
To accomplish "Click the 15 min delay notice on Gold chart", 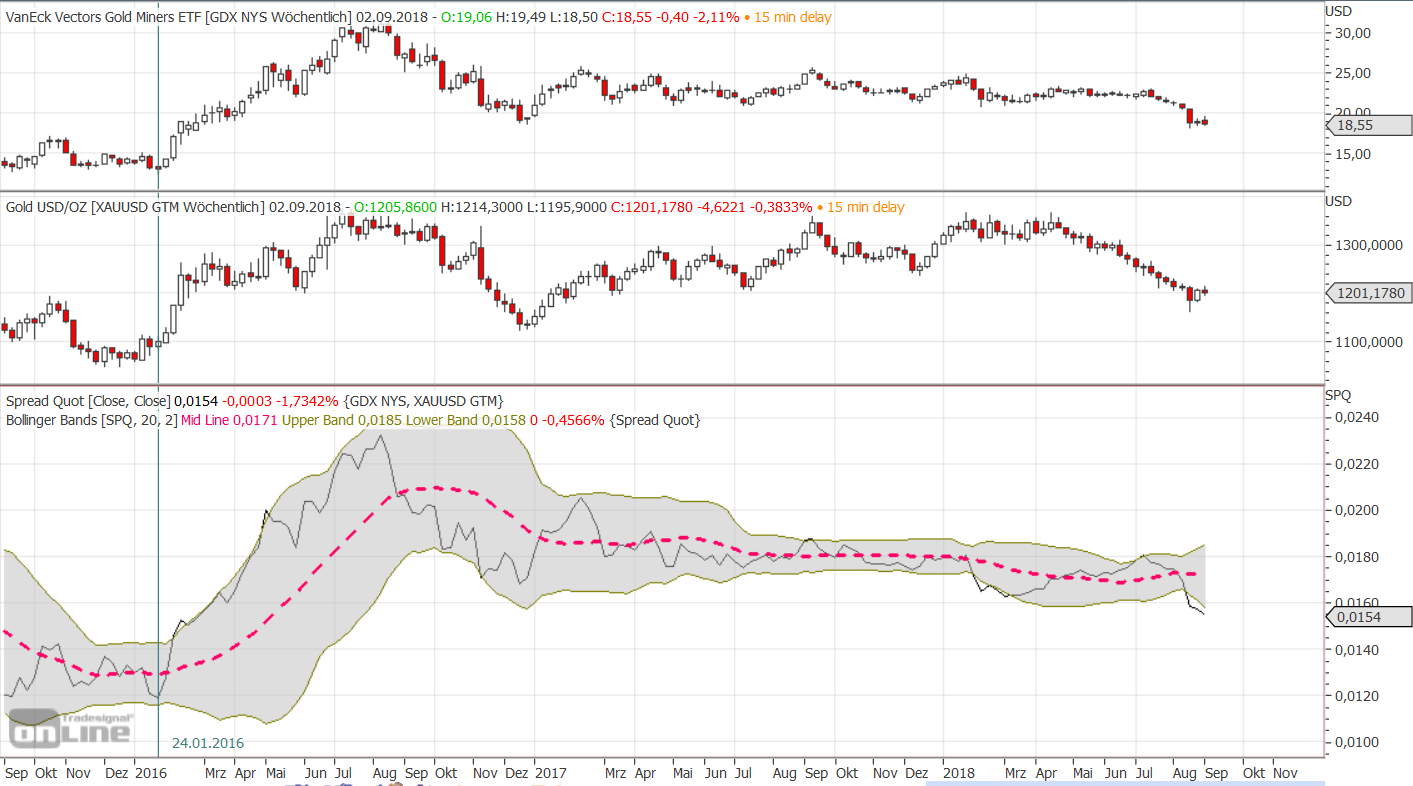I will [860, 207].
